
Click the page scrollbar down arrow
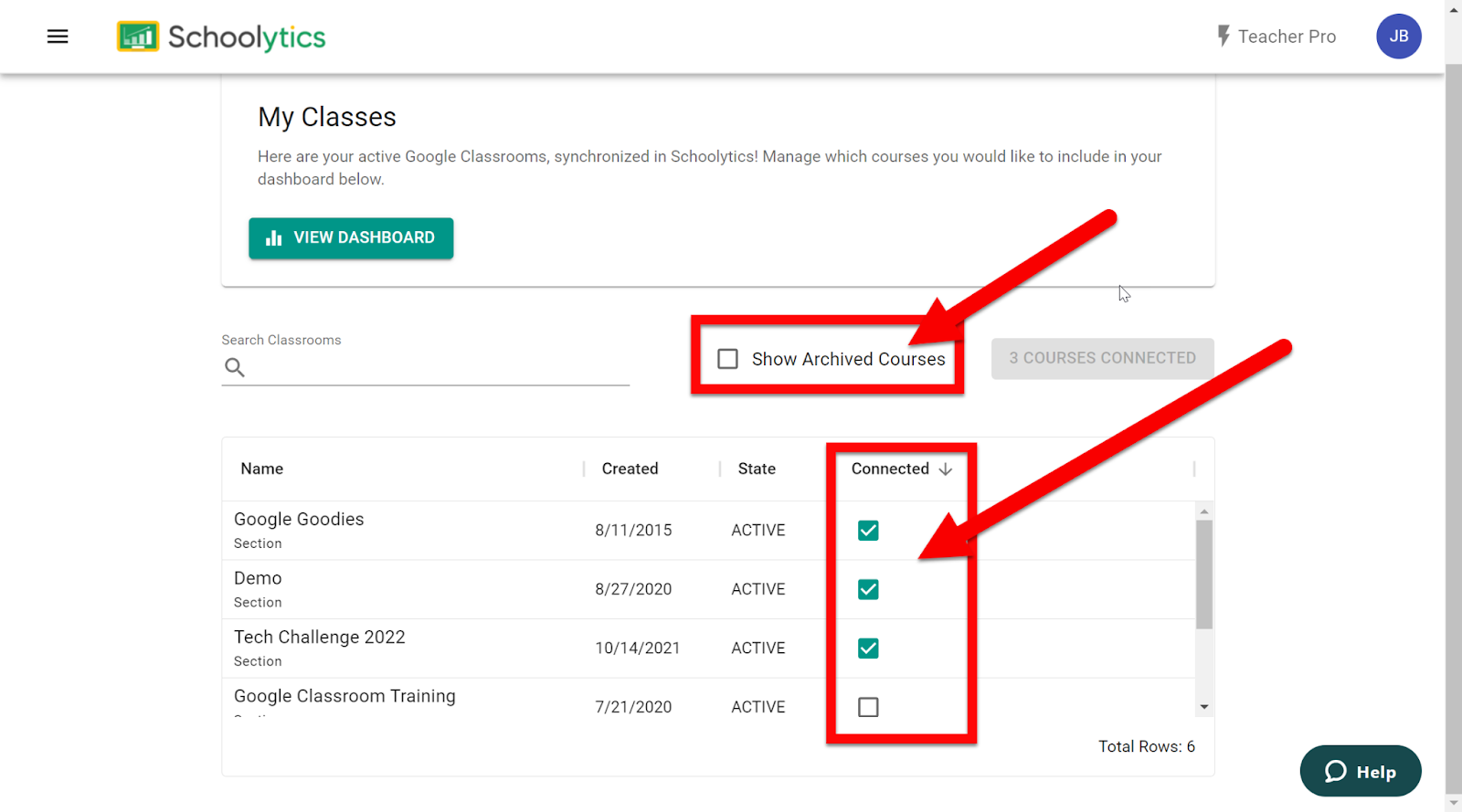1454,804
